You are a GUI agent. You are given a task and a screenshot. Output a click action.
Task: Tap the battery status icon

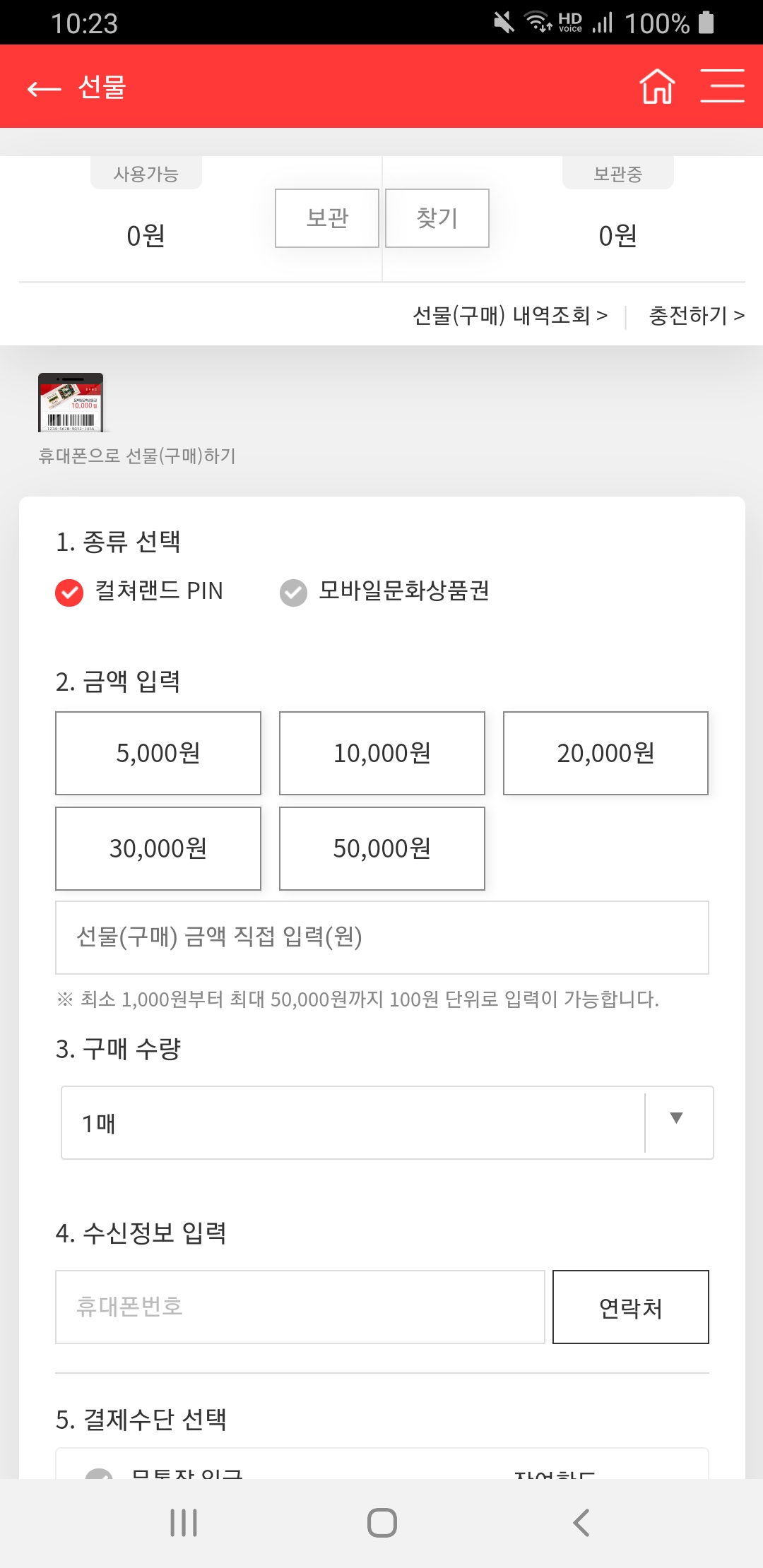pos(706,23)
